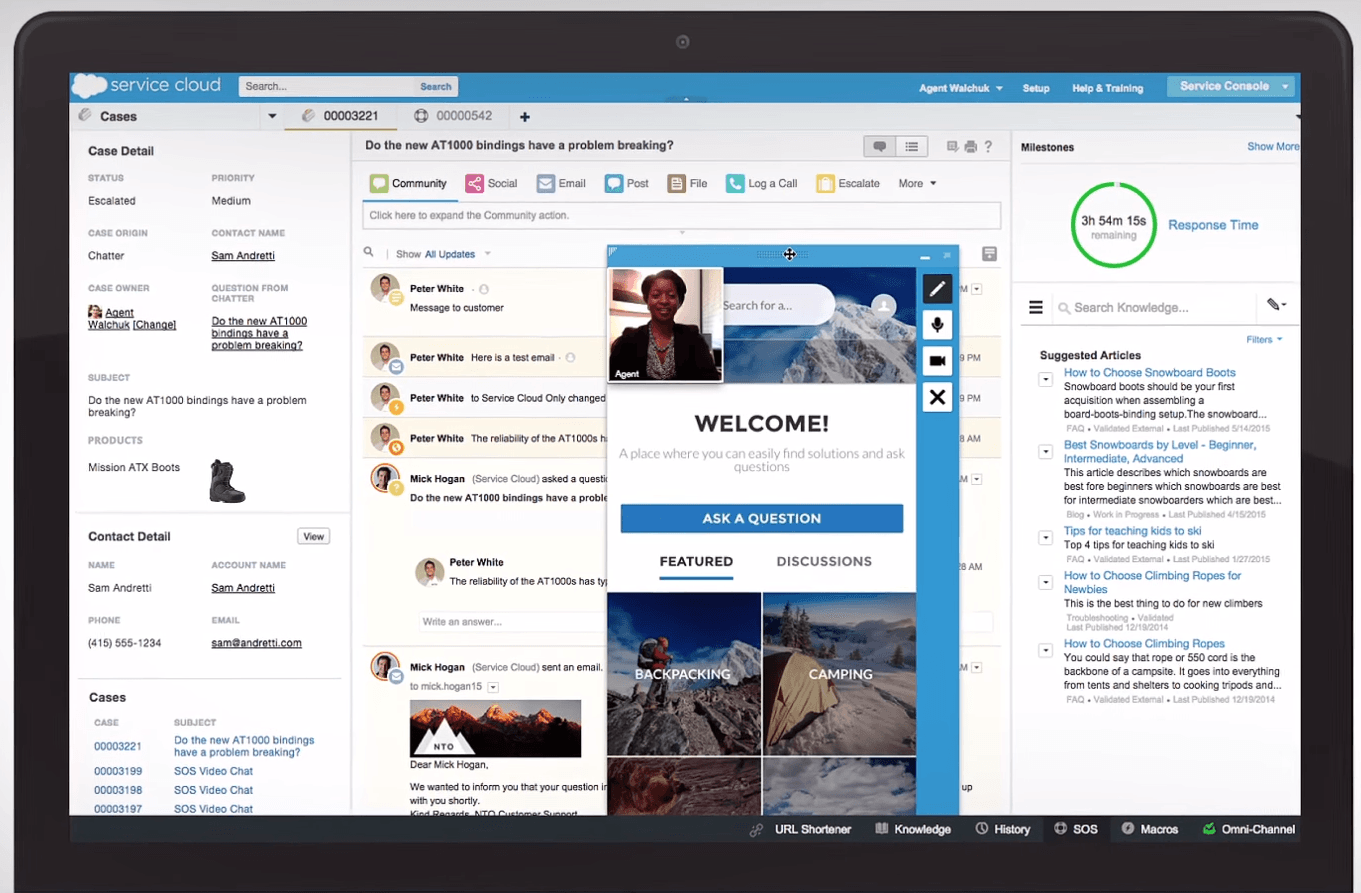
Task: Select the Post action
Action: pos(627,183)
